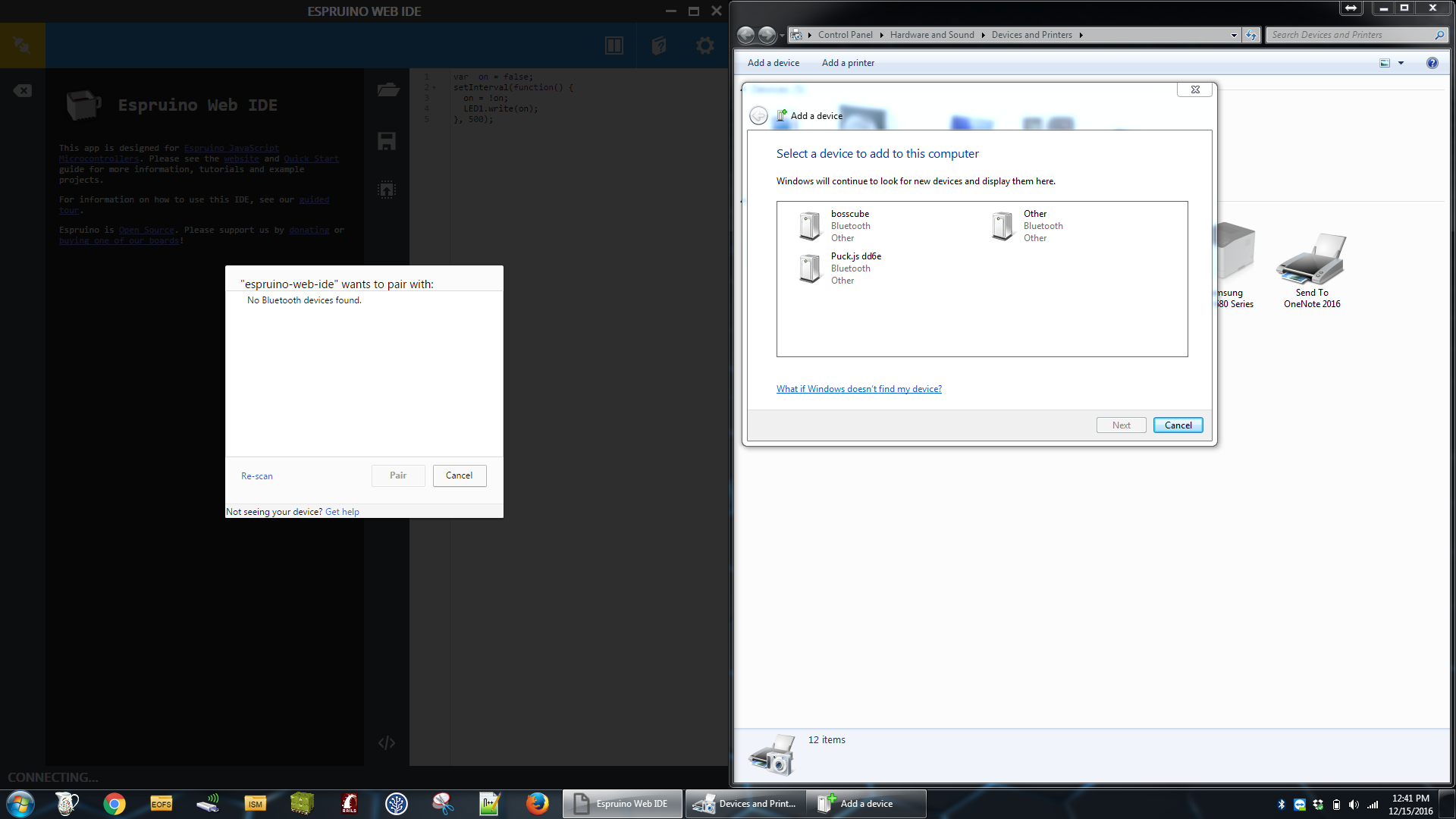
Task: Clear the terminal with the backspace icon
Action: pyautogui.click(x=23, y=91)
